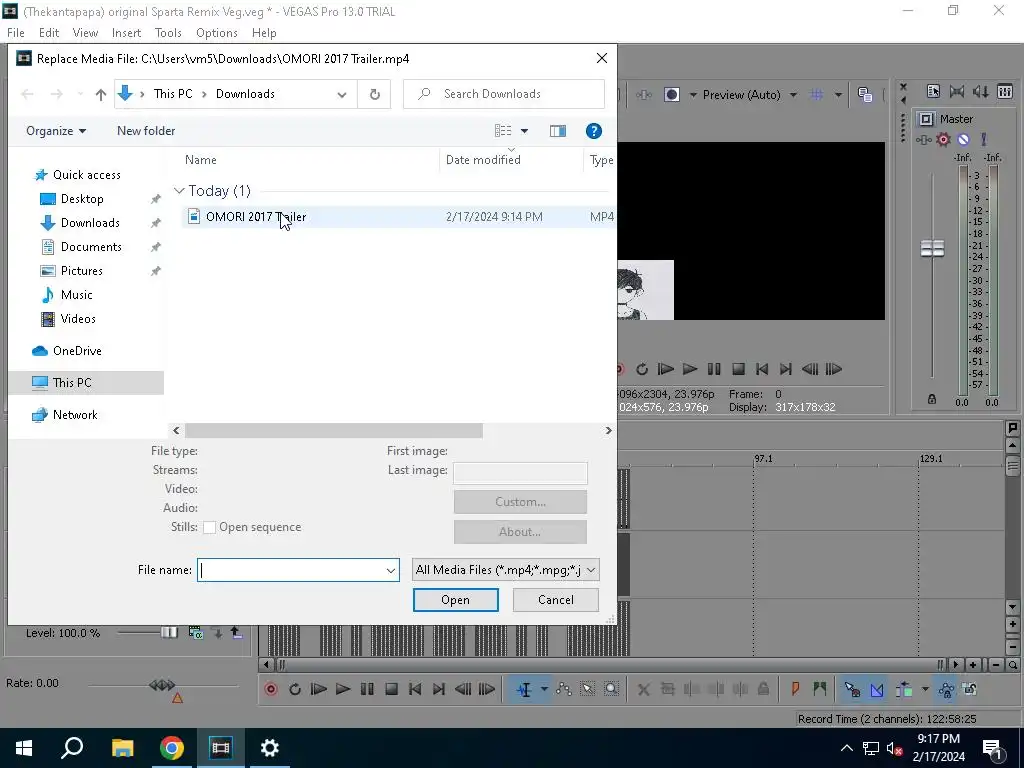This screenshot has height=768, width=1024.
Task: Click Cancel in Replace Media dialog
Action: pyautogui.click(x=556, y=600)
